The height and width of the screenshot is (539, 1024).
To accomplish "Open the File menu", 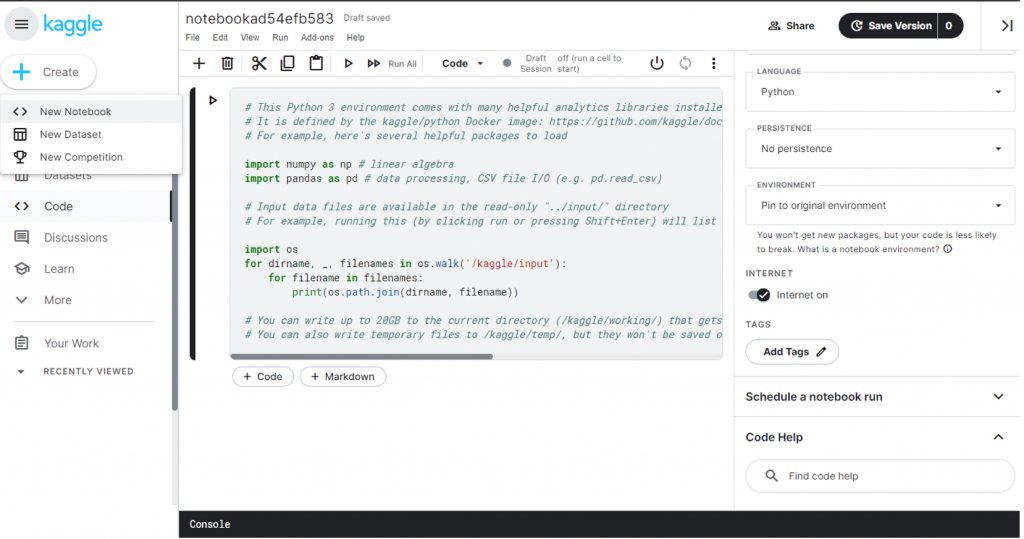I will tap(193, 38).
